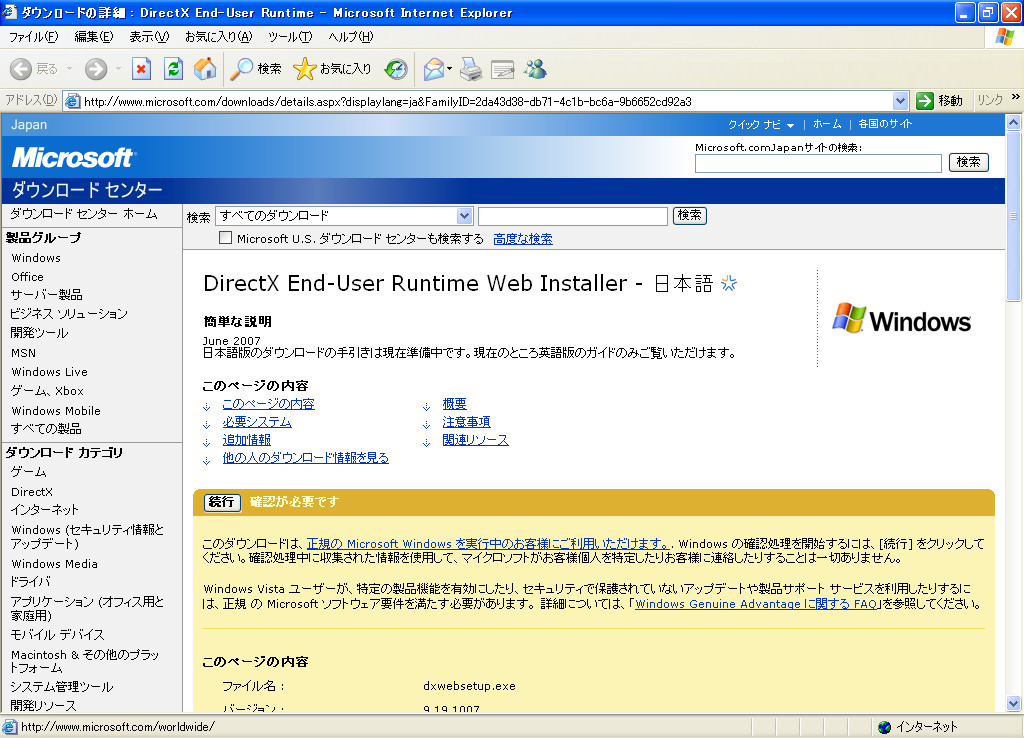This screenshot has height=738, width=1024.
Task: Follow the 概要 link
Action: click(454, 404)
